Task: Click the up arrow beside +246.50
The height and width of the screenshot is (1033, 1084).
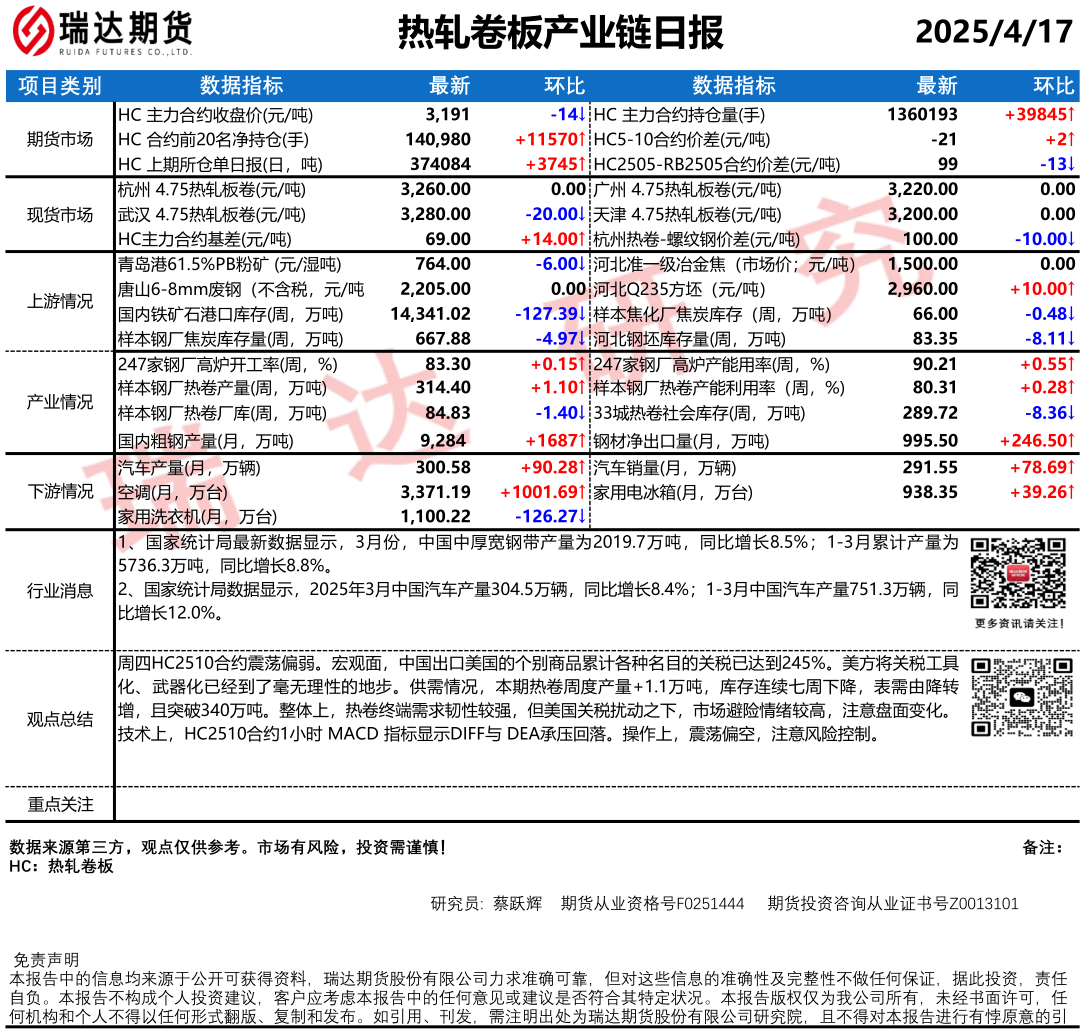Action: click(x=1071, y=441)
